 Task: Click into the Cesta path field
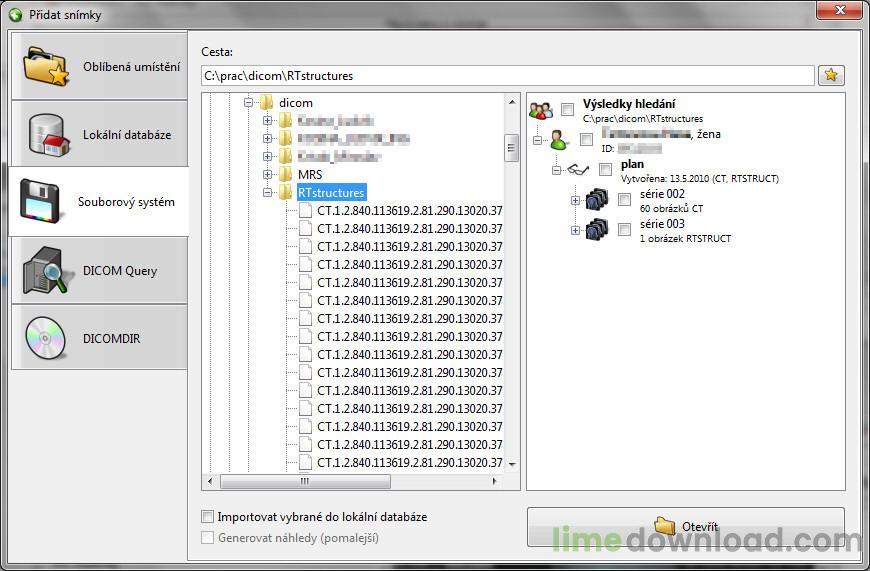(x=508, y=75)
